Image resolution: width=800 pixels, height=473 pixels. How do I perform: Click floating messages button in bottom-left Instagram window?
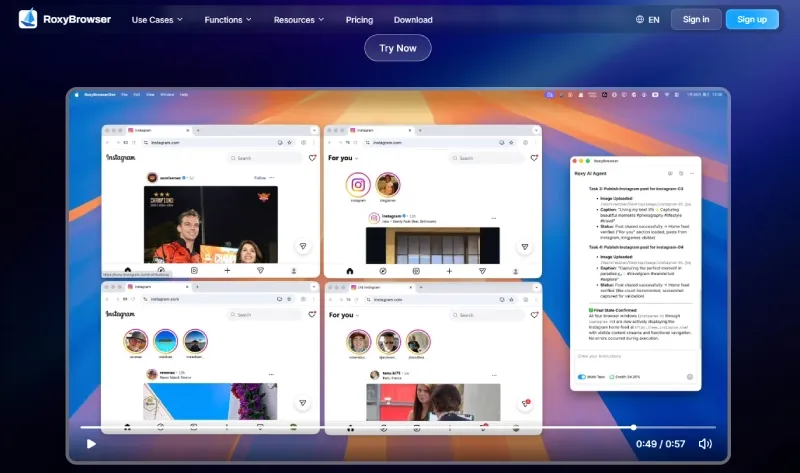(x=303, y=403)
